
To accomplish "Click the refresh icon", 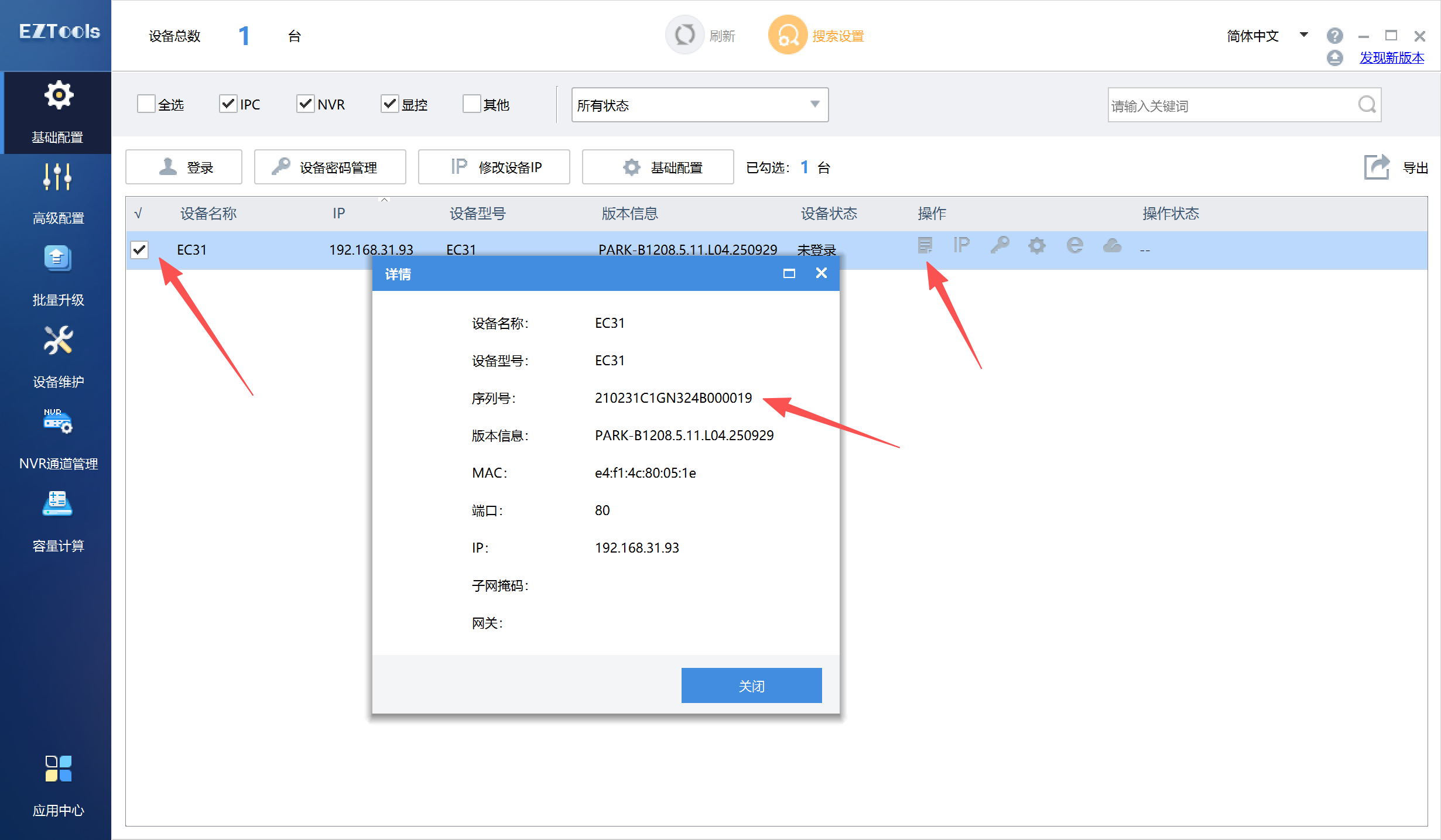I will (684, 35).
